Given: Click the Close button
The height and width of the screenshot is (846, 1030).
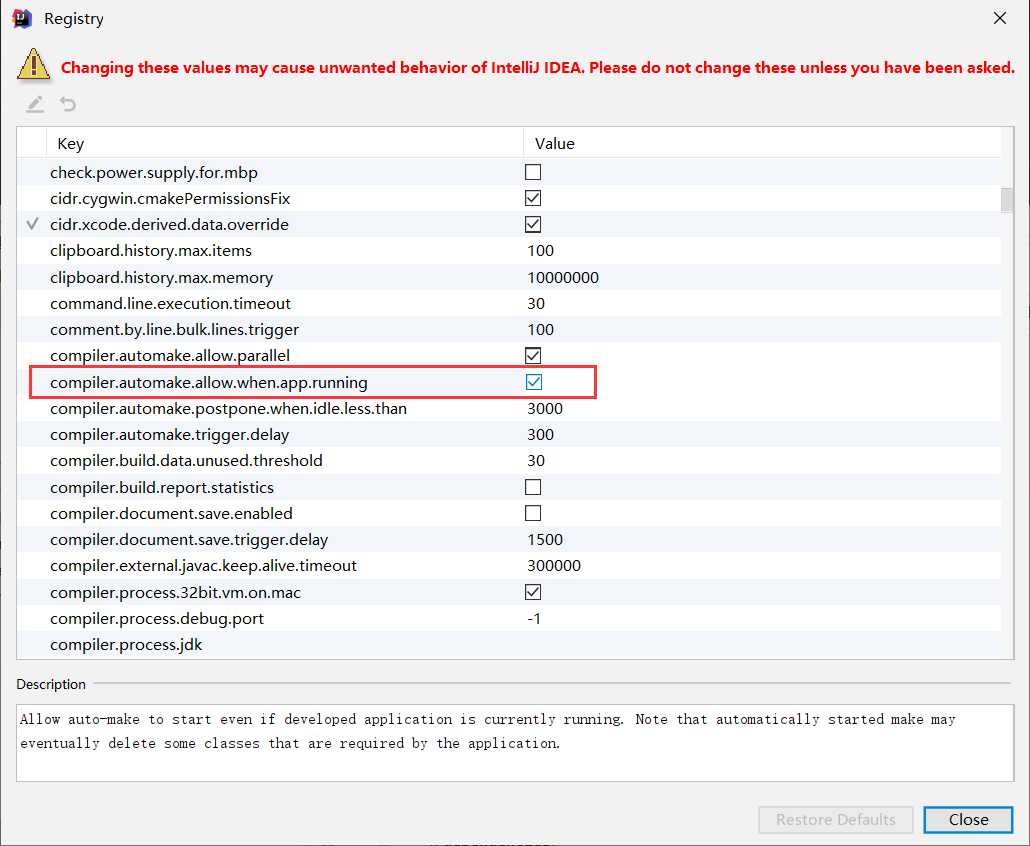Looking at the screenshot, I should tap(968, 820).
